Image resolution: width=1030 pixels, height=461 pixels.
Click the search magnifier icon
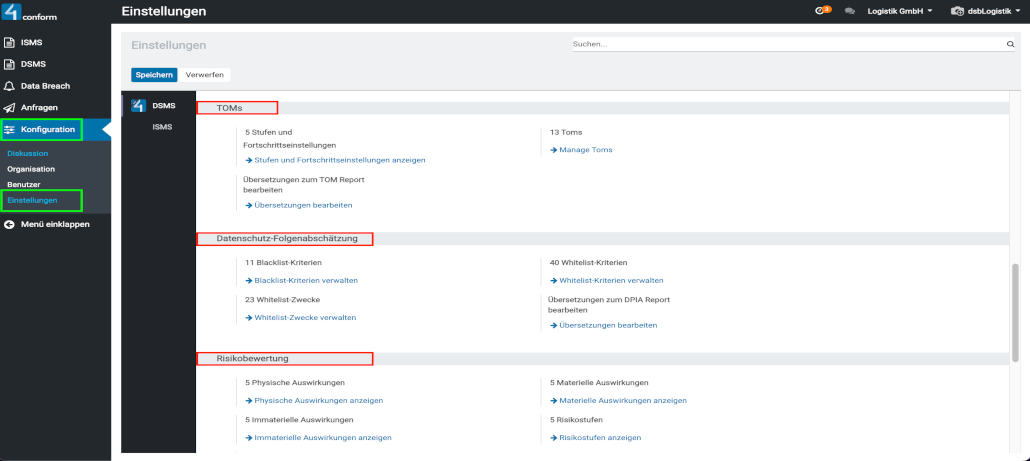click(x=1010, y=45)
